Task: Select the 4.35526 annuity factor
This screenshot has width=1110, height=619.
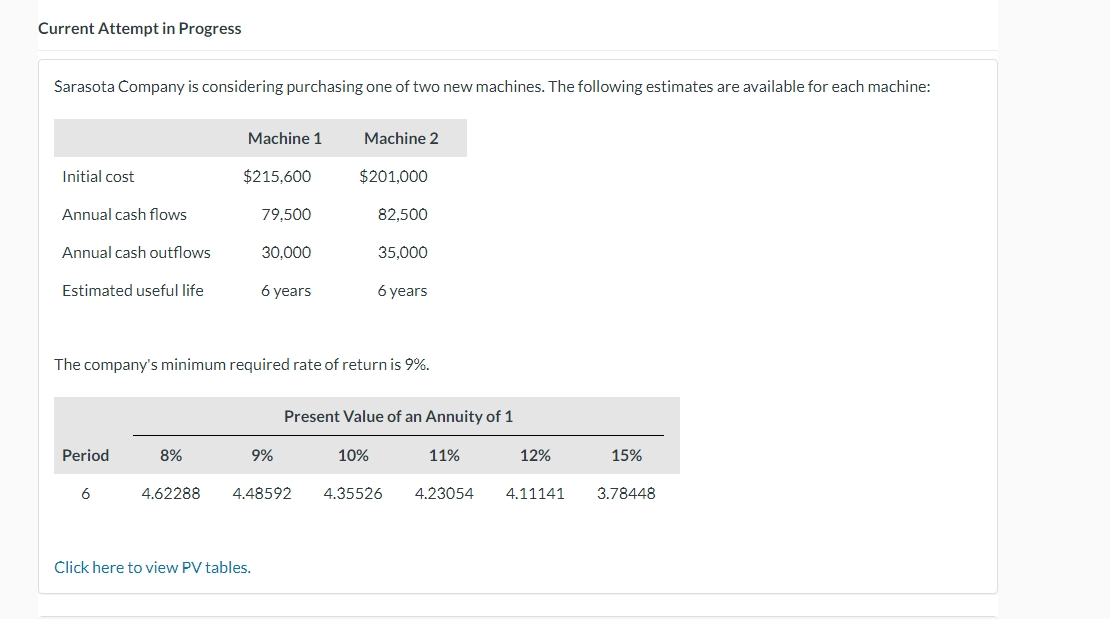Action: click(353, 494)
